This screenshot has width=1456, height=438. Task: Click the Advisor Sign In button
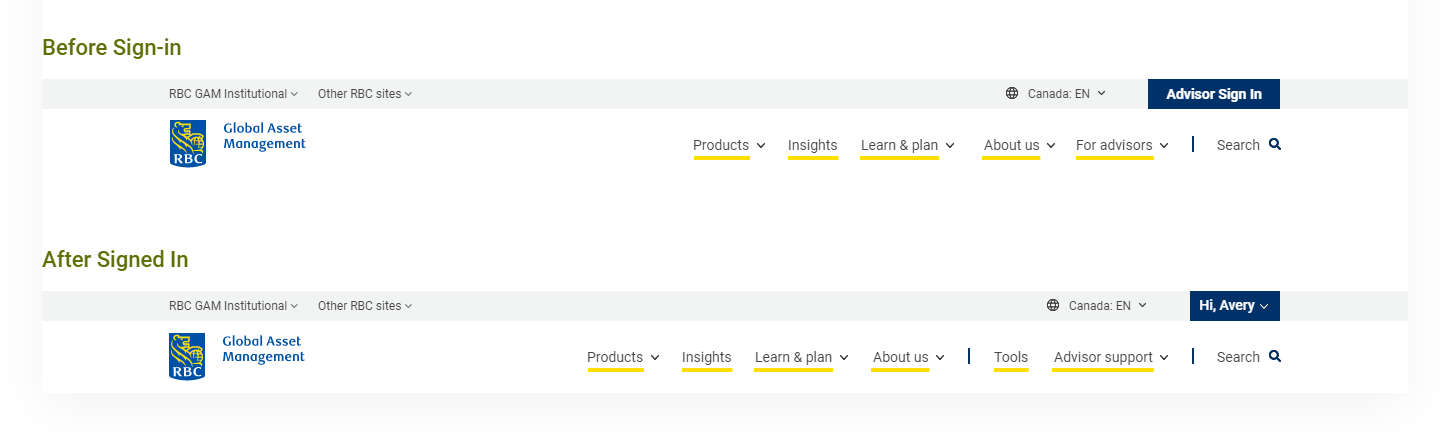point(1214,94)
